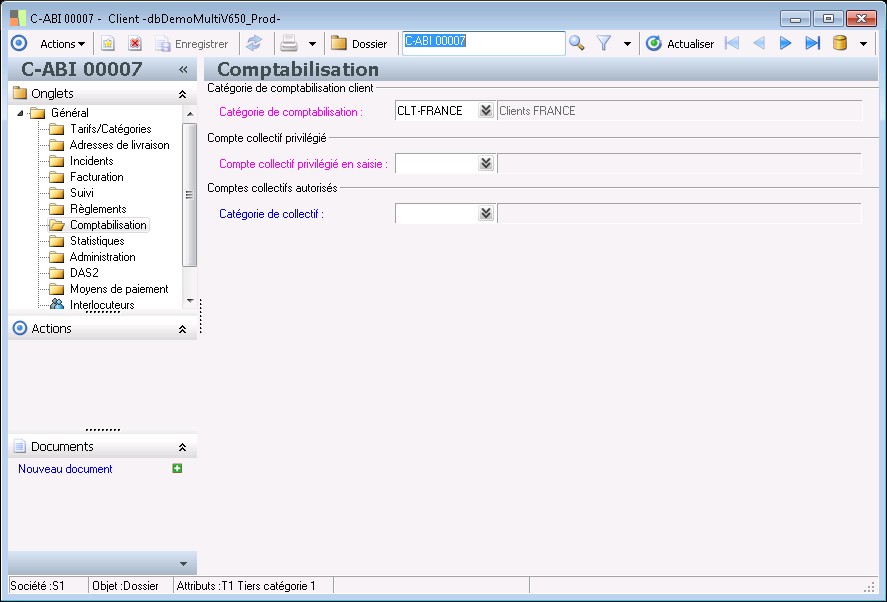This screenshot has height=602, width=887.
Task: Open the filter options dropdown arrow
Action: [627, 44]
